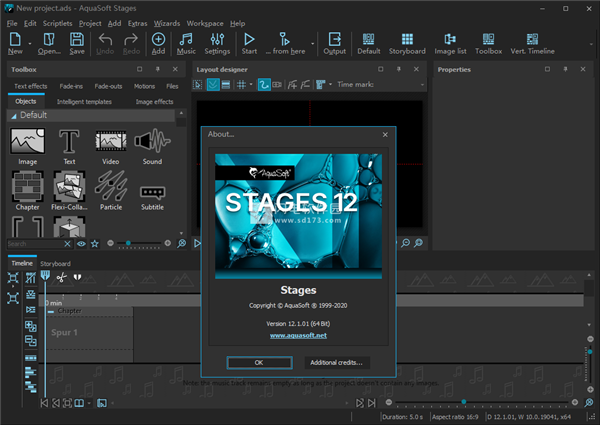Click the scissors cut tool in timeline
600x425 pixels.
(x=61, y=277)
